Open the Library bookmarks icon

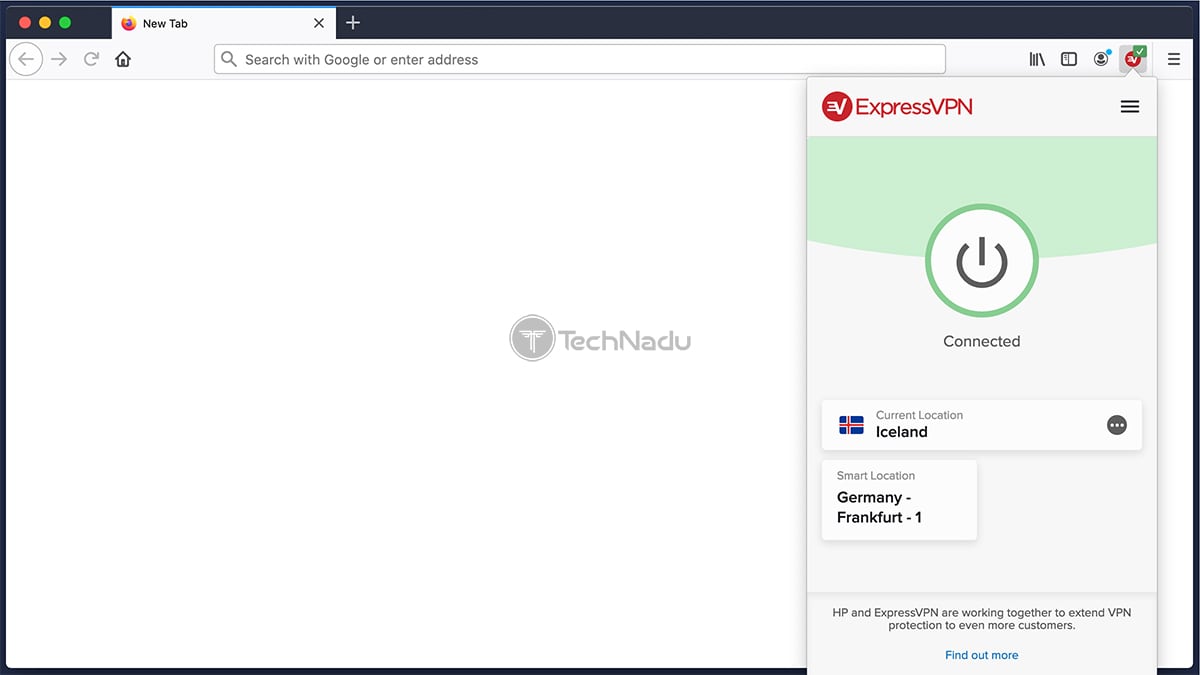[x=1037, y=59]
